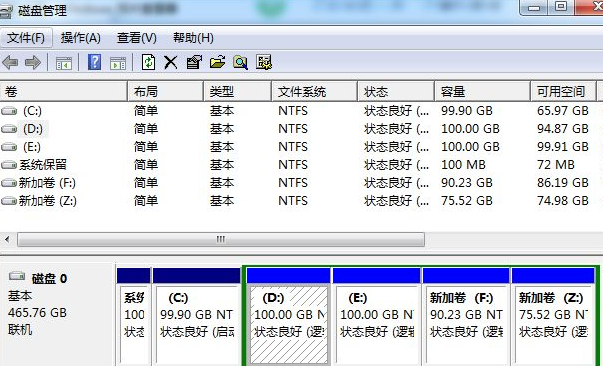Click the Explore magnifier toolbar icon
Screen dimensions: 603x366
coord(241,62)
